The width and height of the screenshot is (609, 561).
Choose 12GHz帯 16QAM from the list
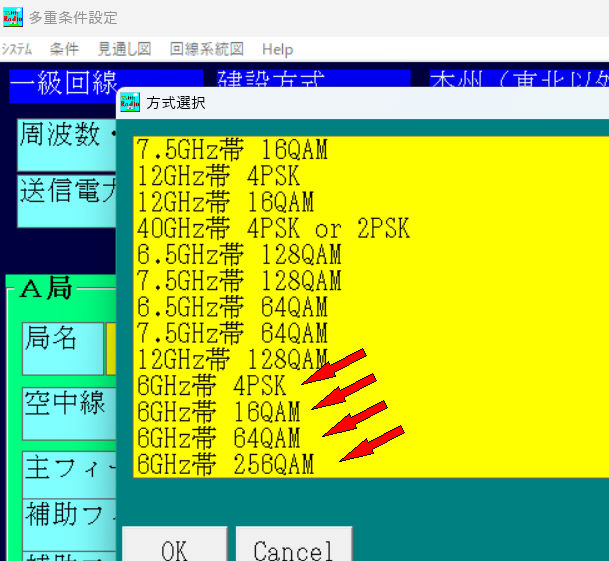[225, 202]
